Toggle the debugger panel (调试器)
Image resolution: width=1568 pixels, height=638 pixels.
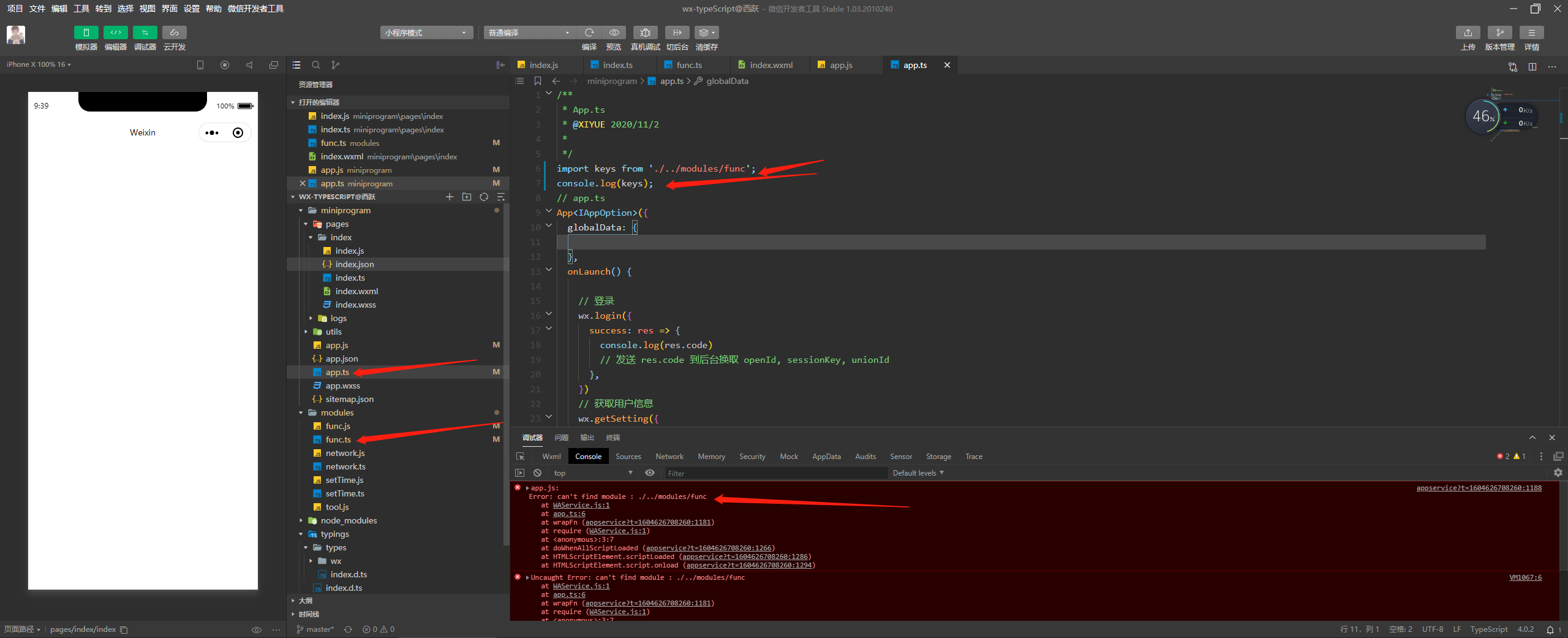pos(145,32)
